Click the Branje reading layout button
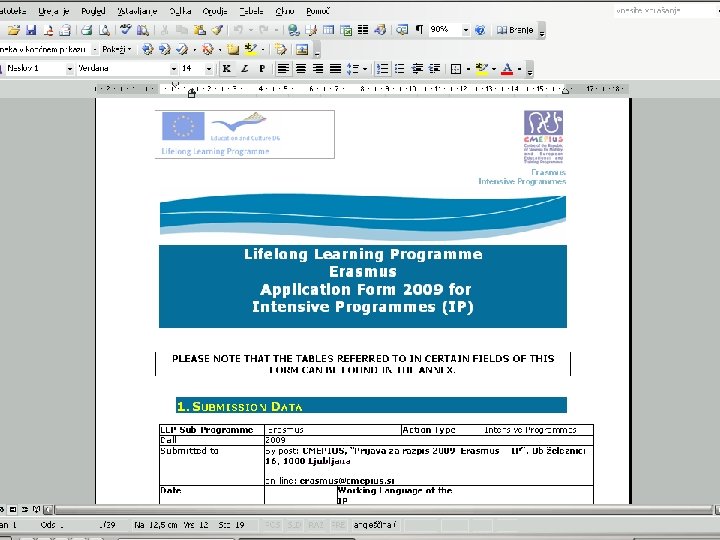The width and height of the screenshot is (720, 540). pyautogui.click(x=515, y=30)
